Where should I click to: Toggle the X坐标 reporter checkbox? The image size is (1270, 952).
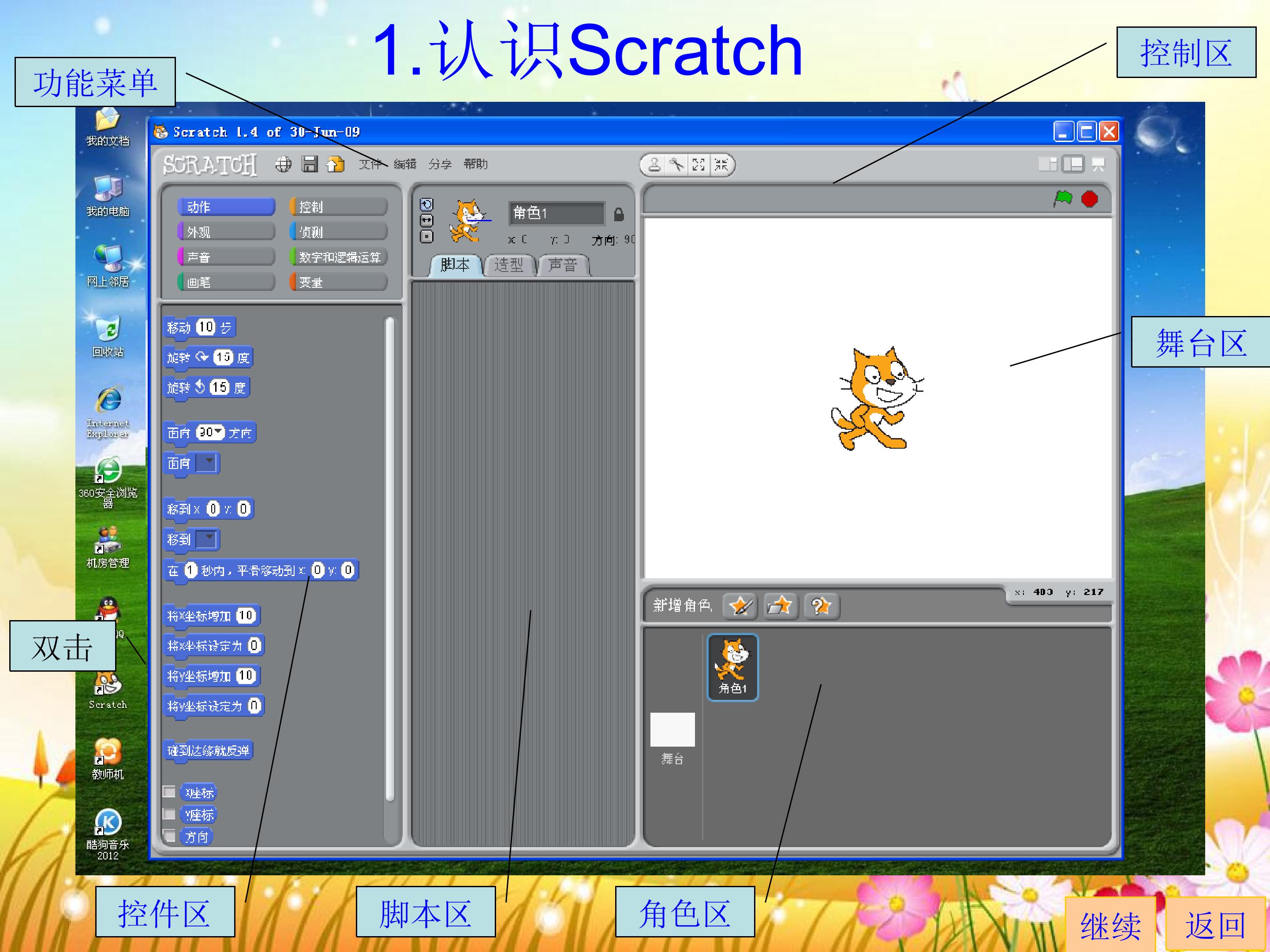click(x=169, y=792)
